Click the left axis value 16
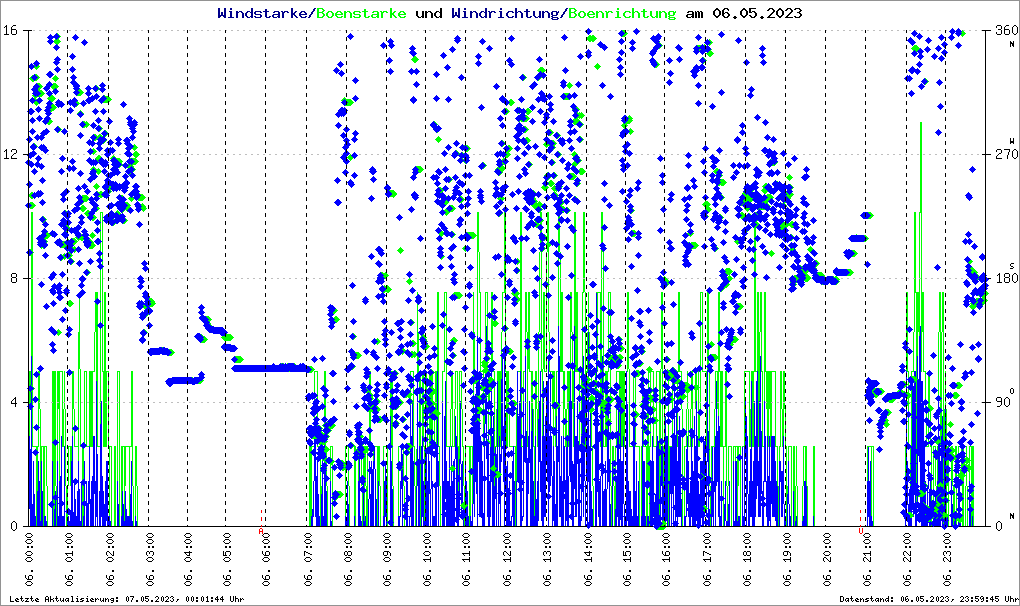This screenshot has height=606, width=1020. click(11, 30)
